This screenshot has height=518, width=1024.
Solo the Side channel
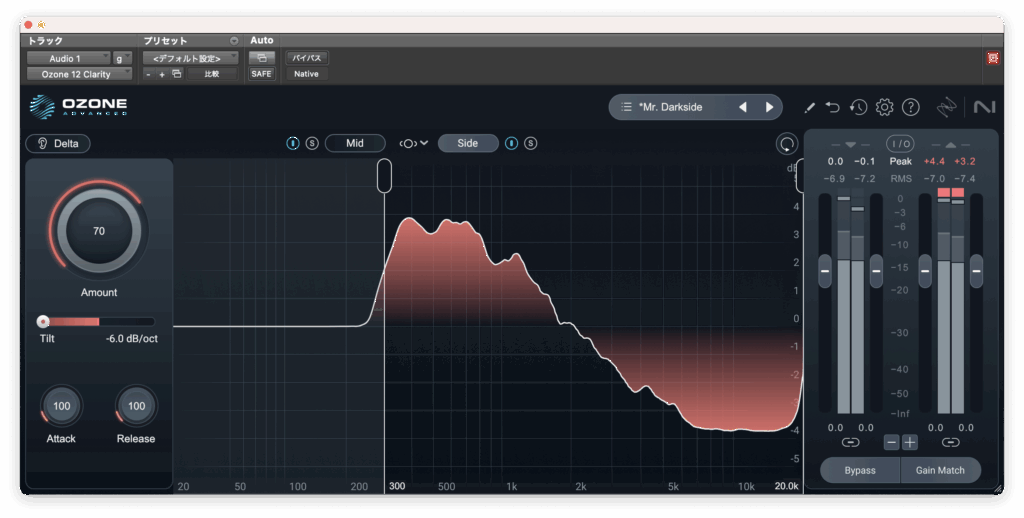click(x=530, y=143)
